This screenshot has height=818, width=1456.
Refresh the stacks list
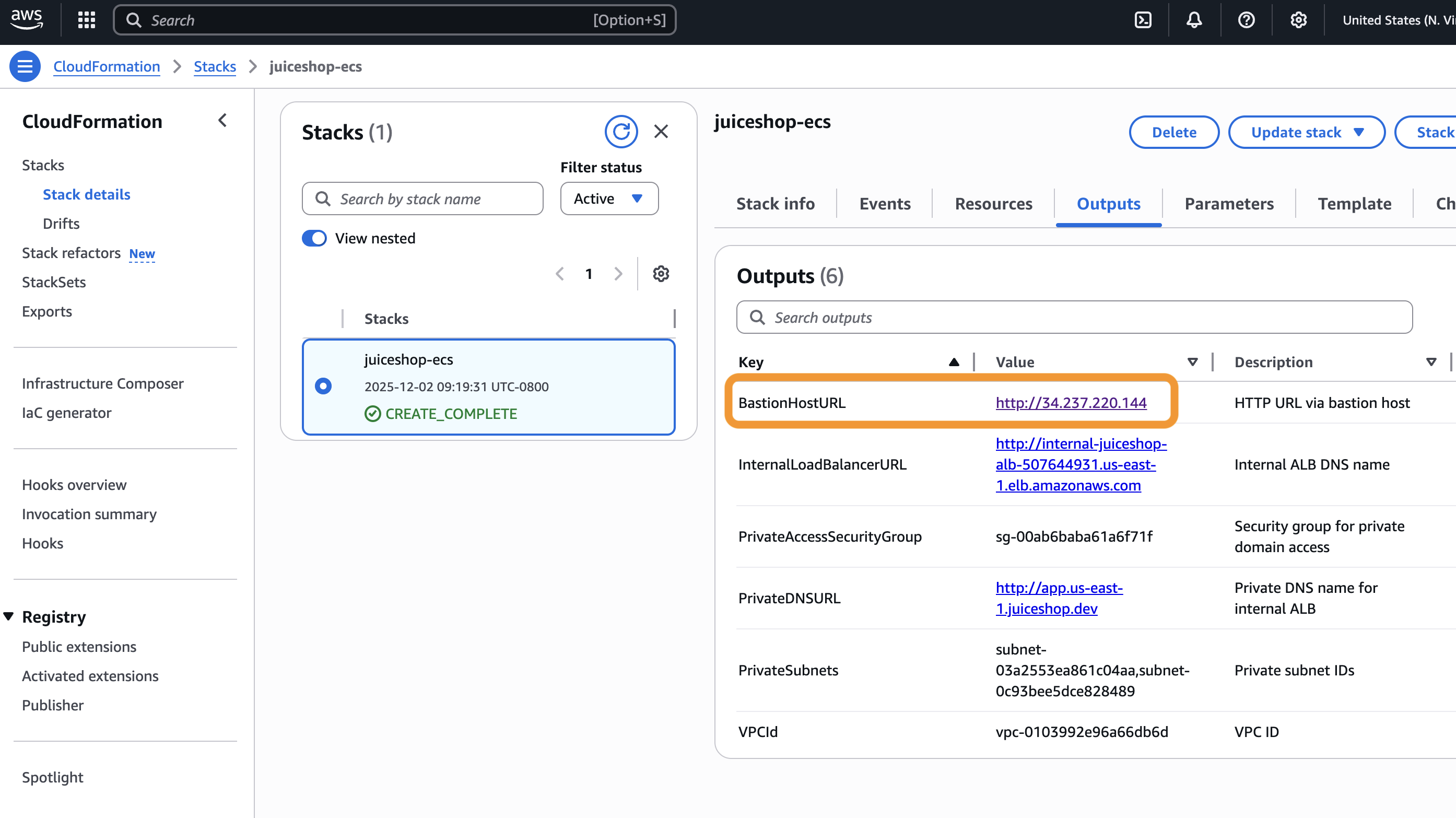[620, 132]
